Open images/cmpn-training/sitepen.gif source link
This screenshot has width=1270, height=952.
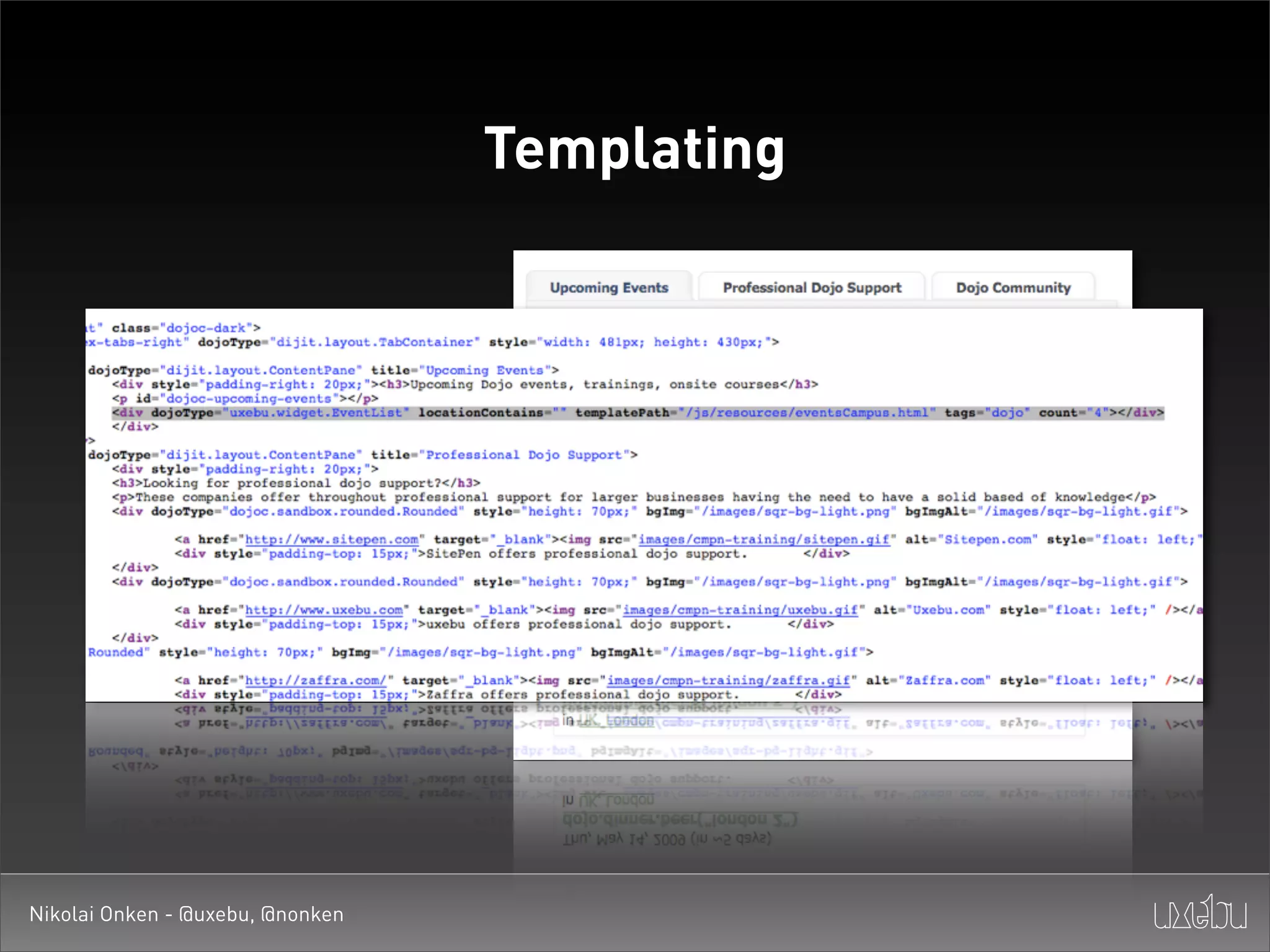click(764, 539)
